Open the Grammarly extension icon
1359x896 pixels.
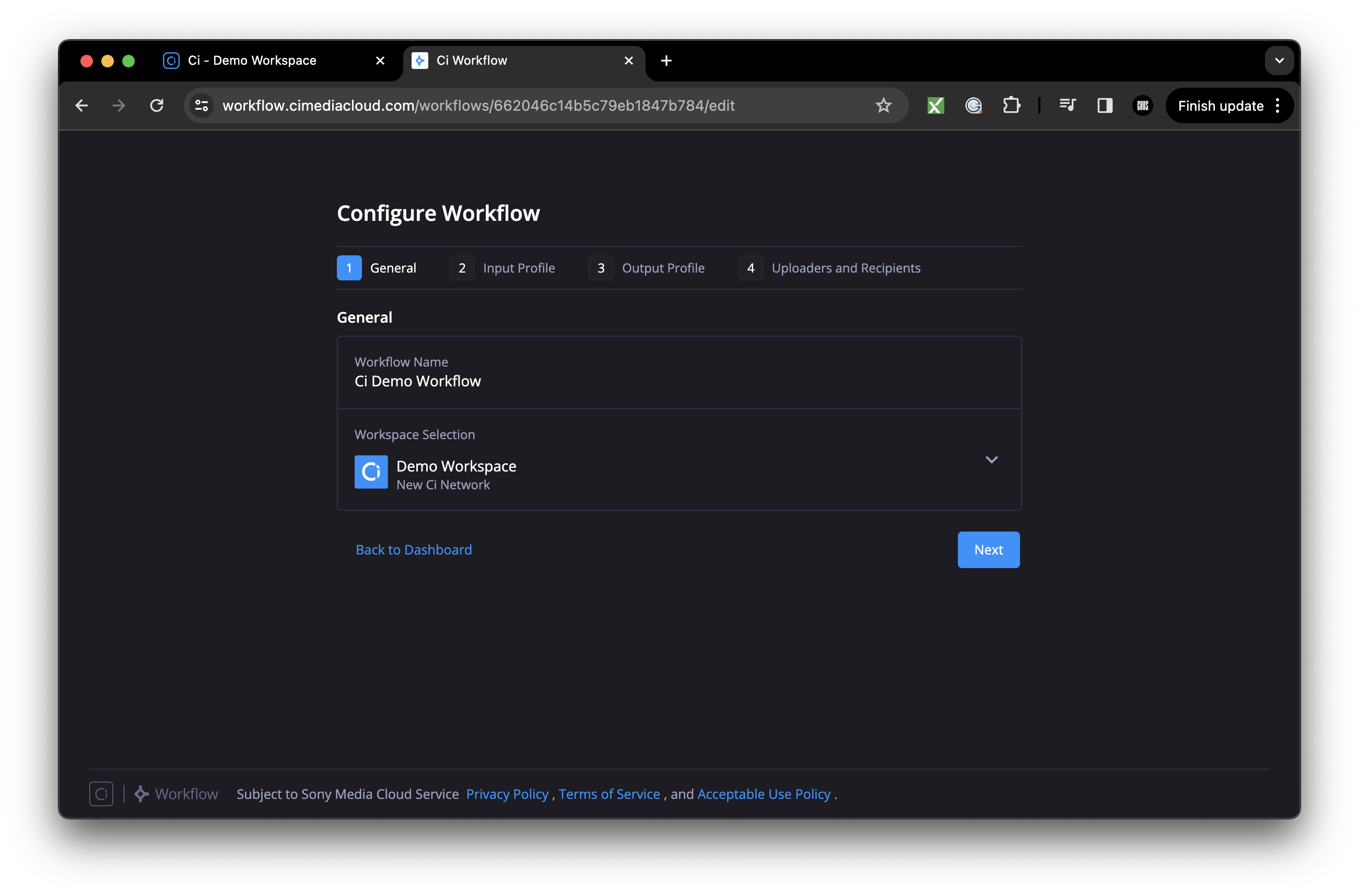tap(973, 105)
